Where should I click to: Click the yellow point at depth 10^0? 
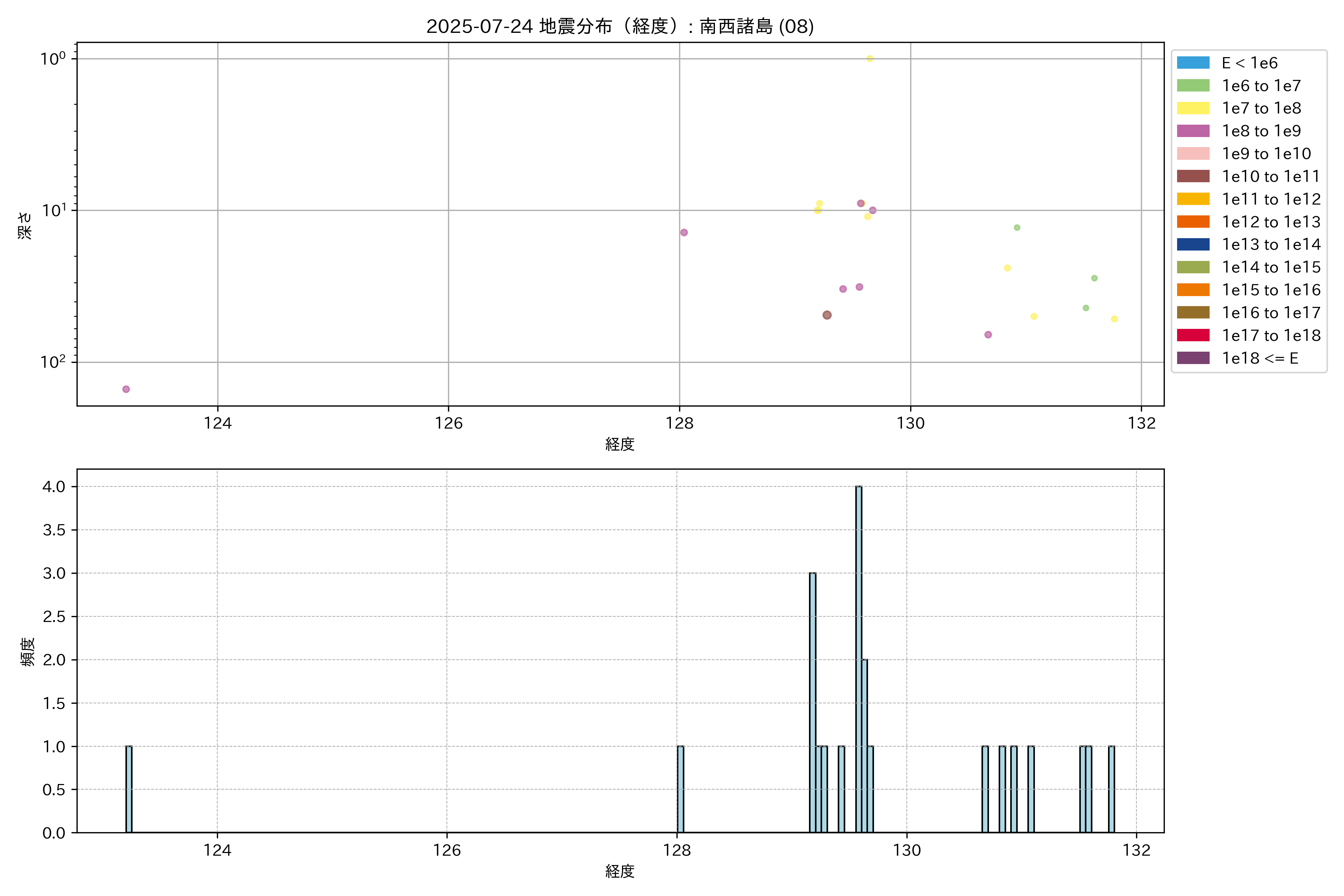tap(870, 59)
